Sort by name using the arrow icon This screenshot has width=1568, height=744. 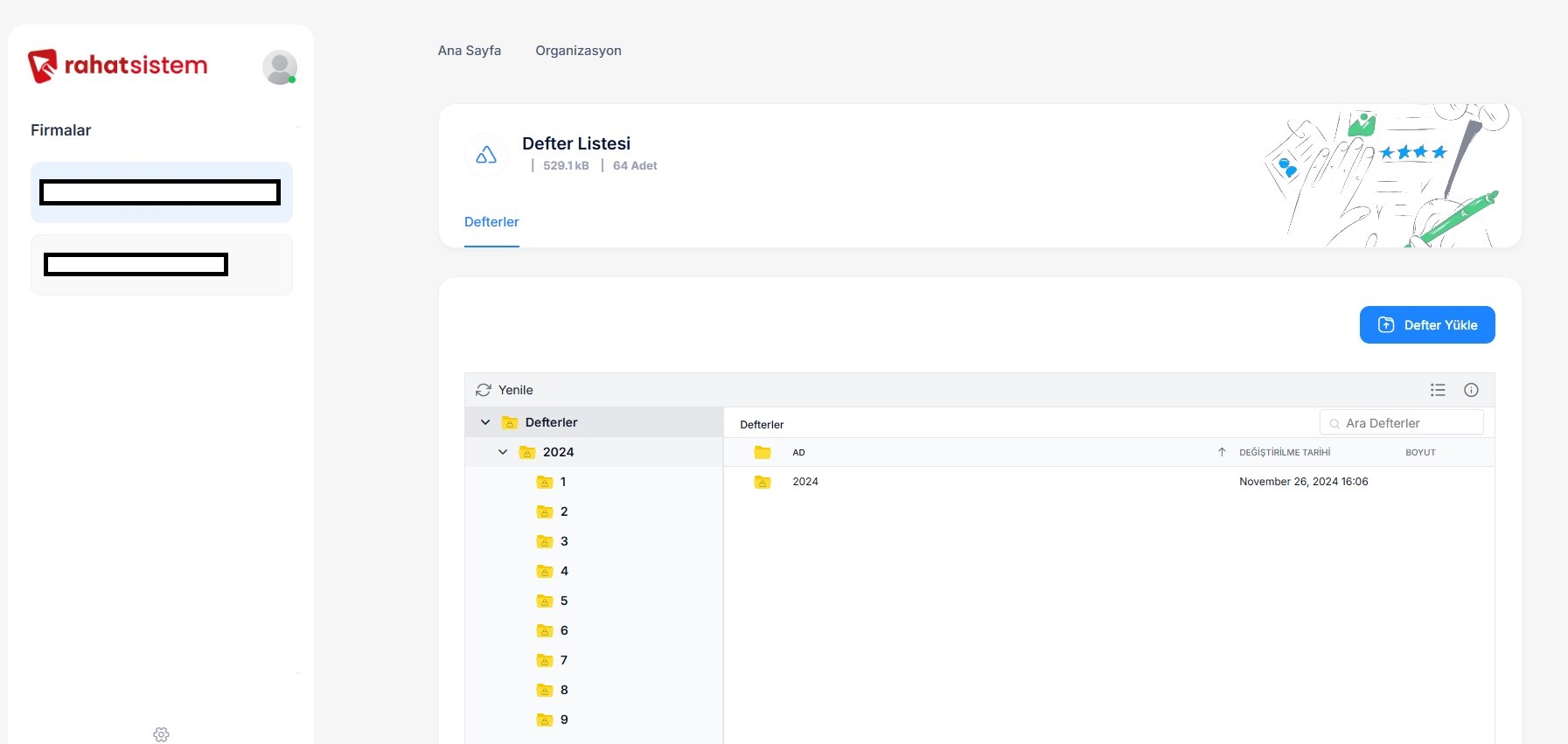pyautogui.click(x=1222, y=452)
